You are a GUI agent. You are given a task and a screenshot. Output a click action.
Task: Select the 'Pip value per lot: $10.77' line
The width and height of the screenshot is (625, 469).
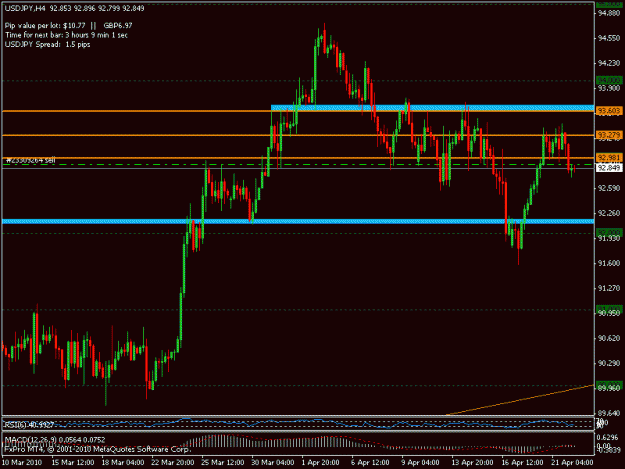(69, 26)
